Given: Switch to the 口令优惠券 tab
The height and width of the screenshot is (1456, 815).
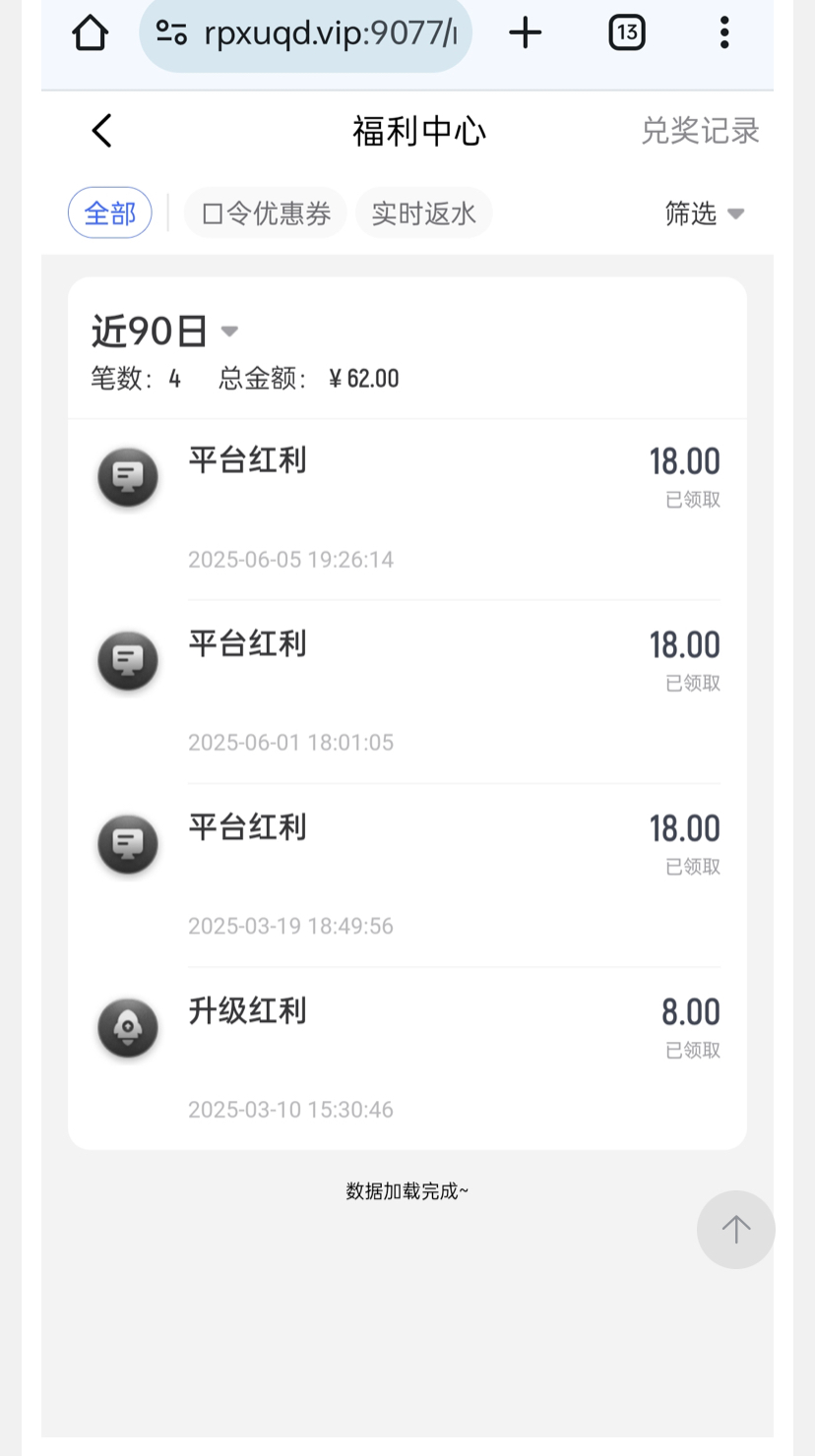Looking at the screenshot, I should point(266,213).
